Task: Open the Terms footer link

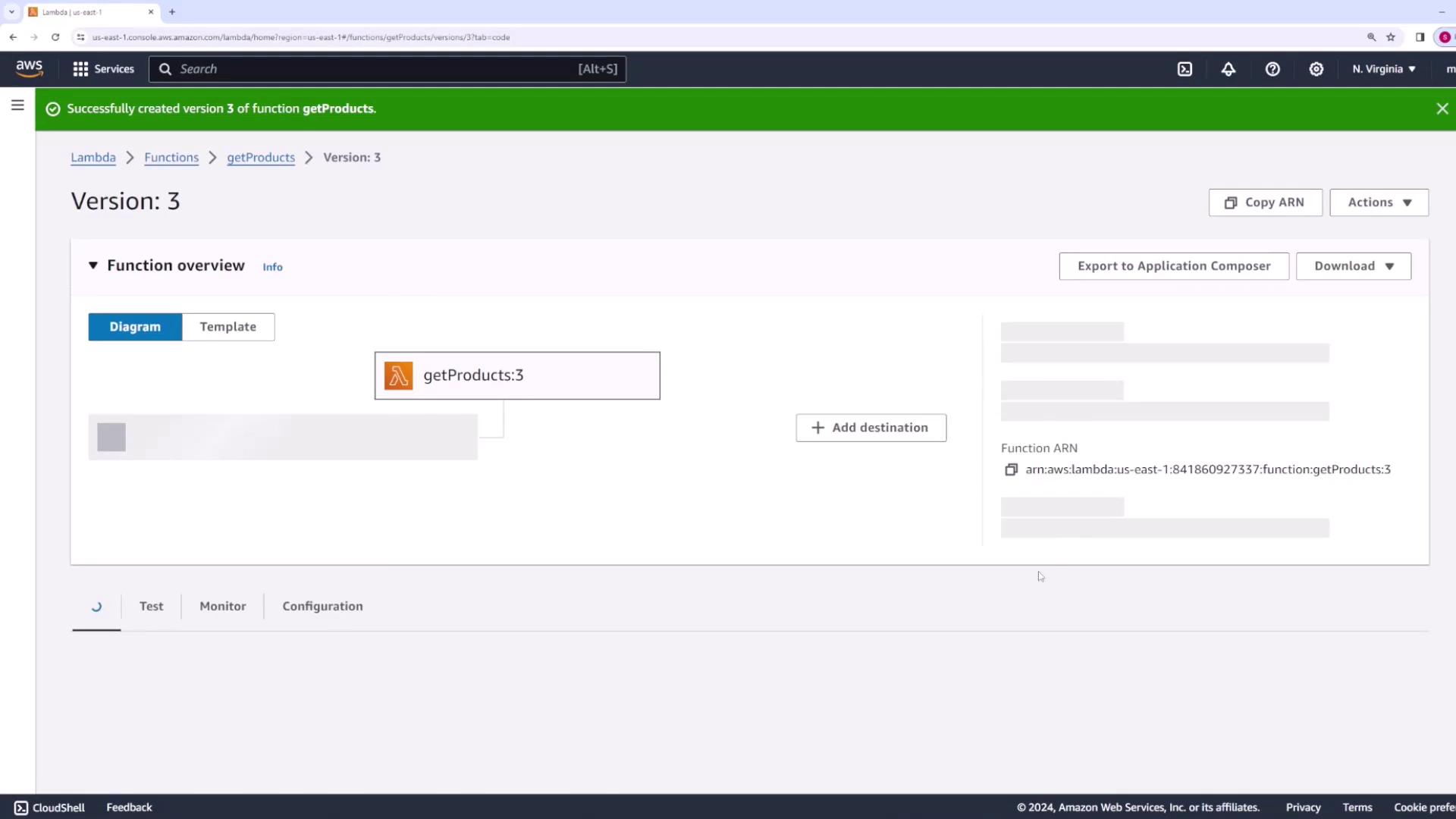Action: (1357, 808)
